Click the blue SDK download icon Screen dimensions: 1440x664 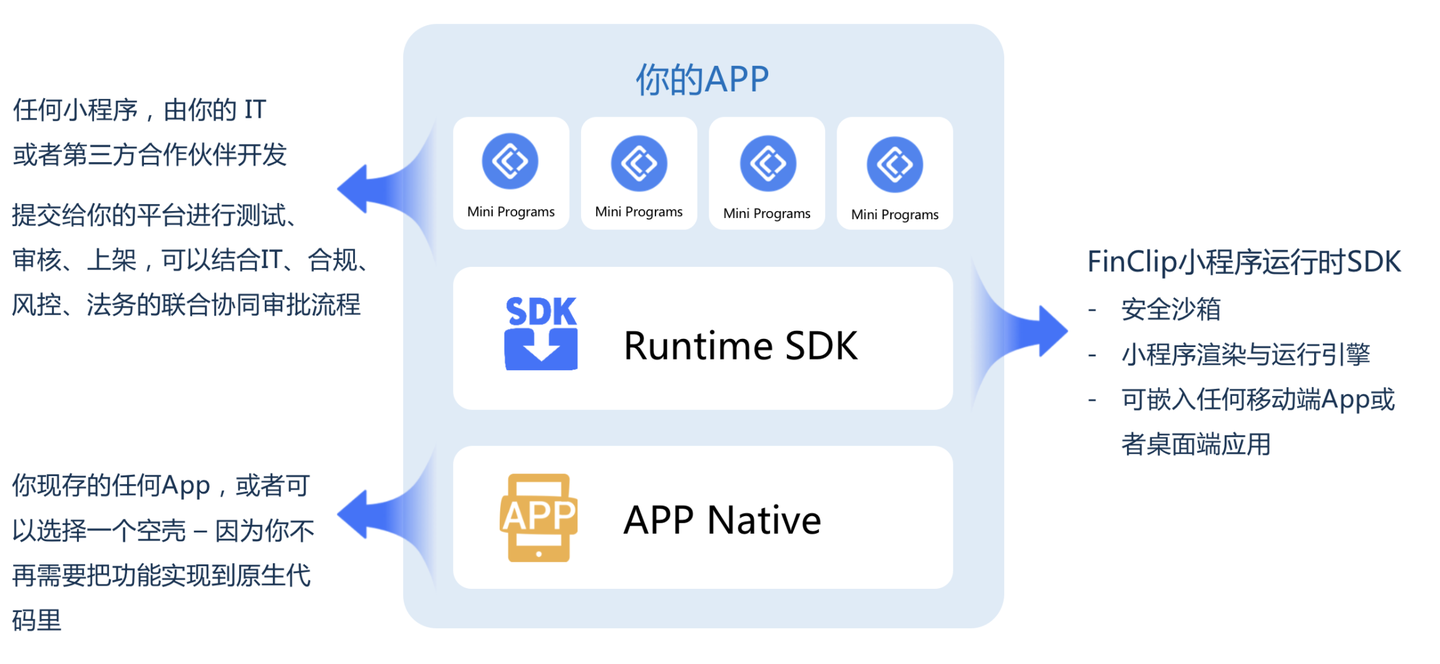pyautogui.click(x=541, y=334)
